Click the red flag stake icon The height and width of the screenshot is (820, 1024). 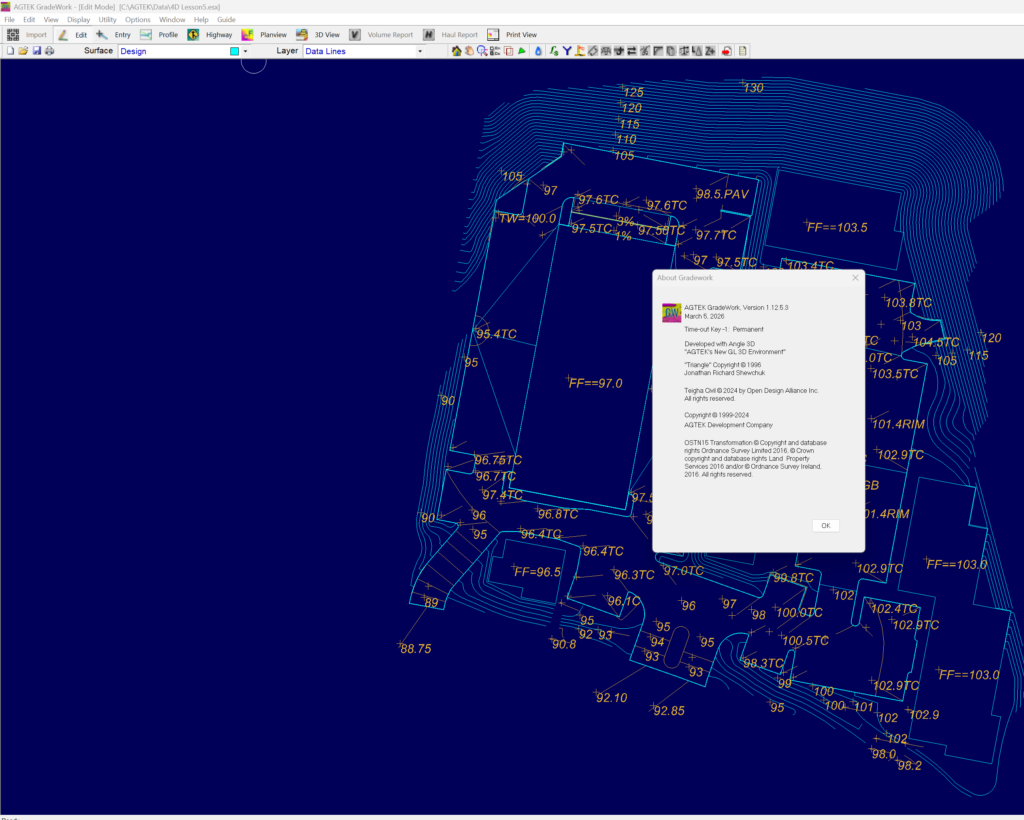point(580,51)
